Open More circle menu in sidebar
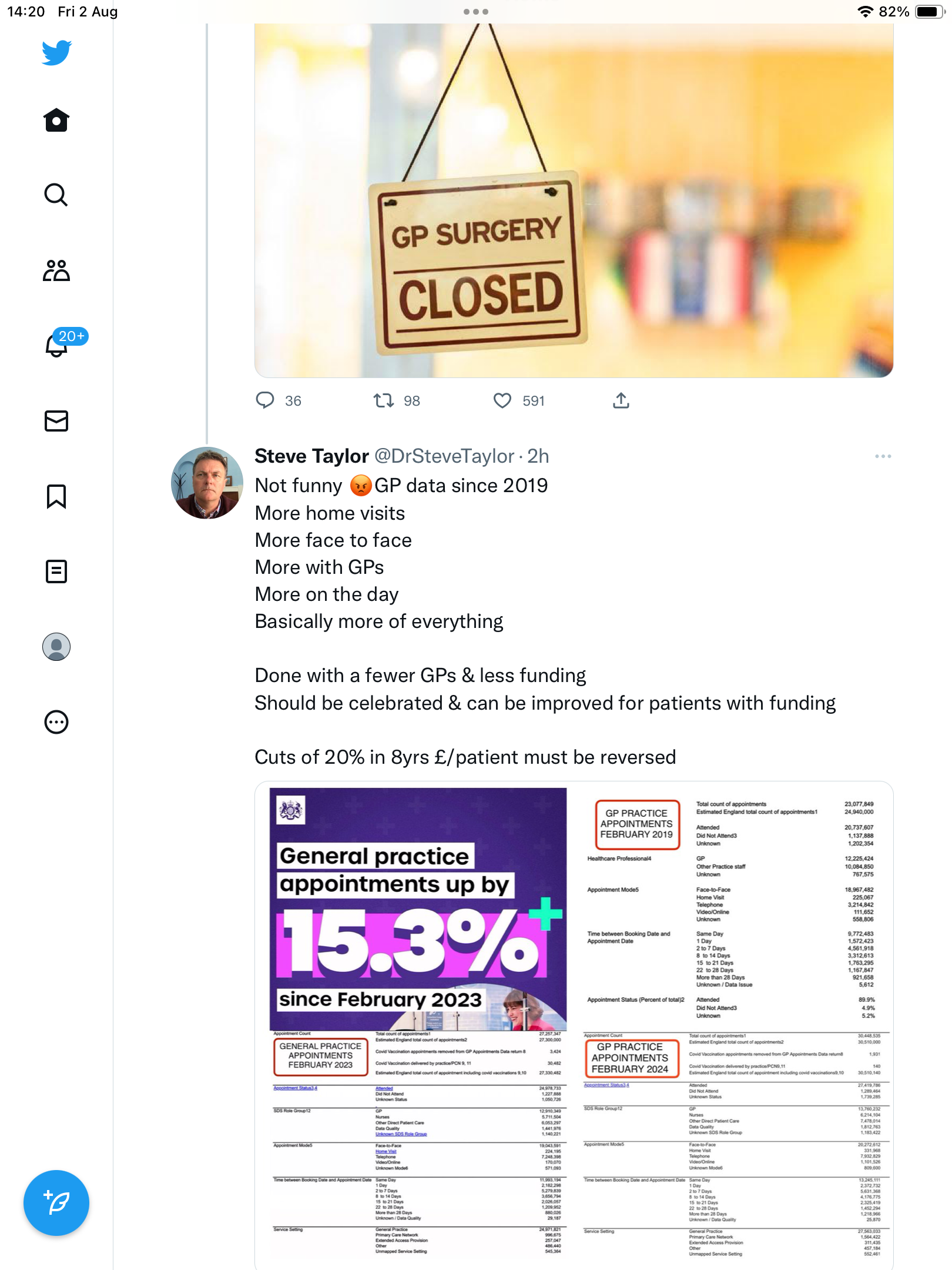 [x=56, y=722]
